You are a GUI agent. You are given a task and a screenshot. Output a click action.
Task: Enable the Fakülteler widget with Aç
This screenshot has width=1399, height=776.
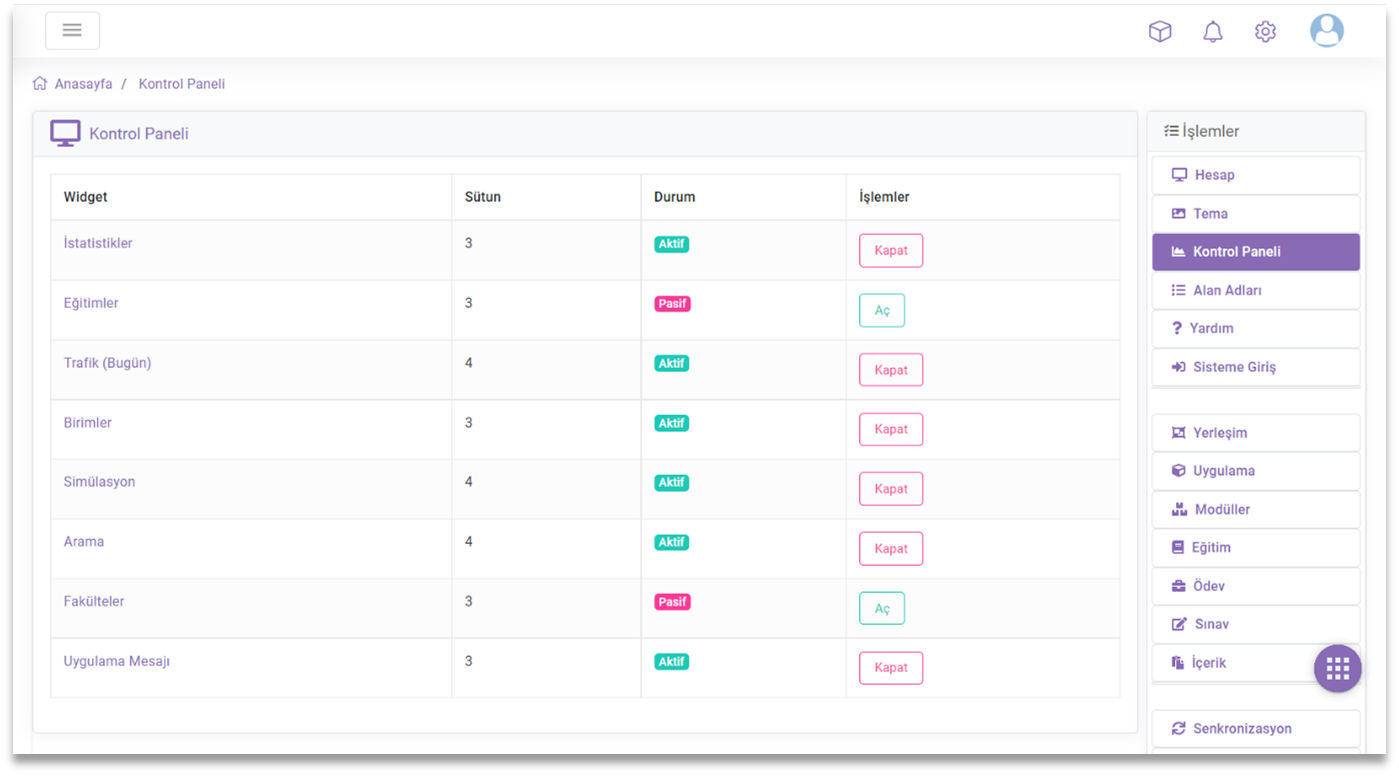coord(881,608)
